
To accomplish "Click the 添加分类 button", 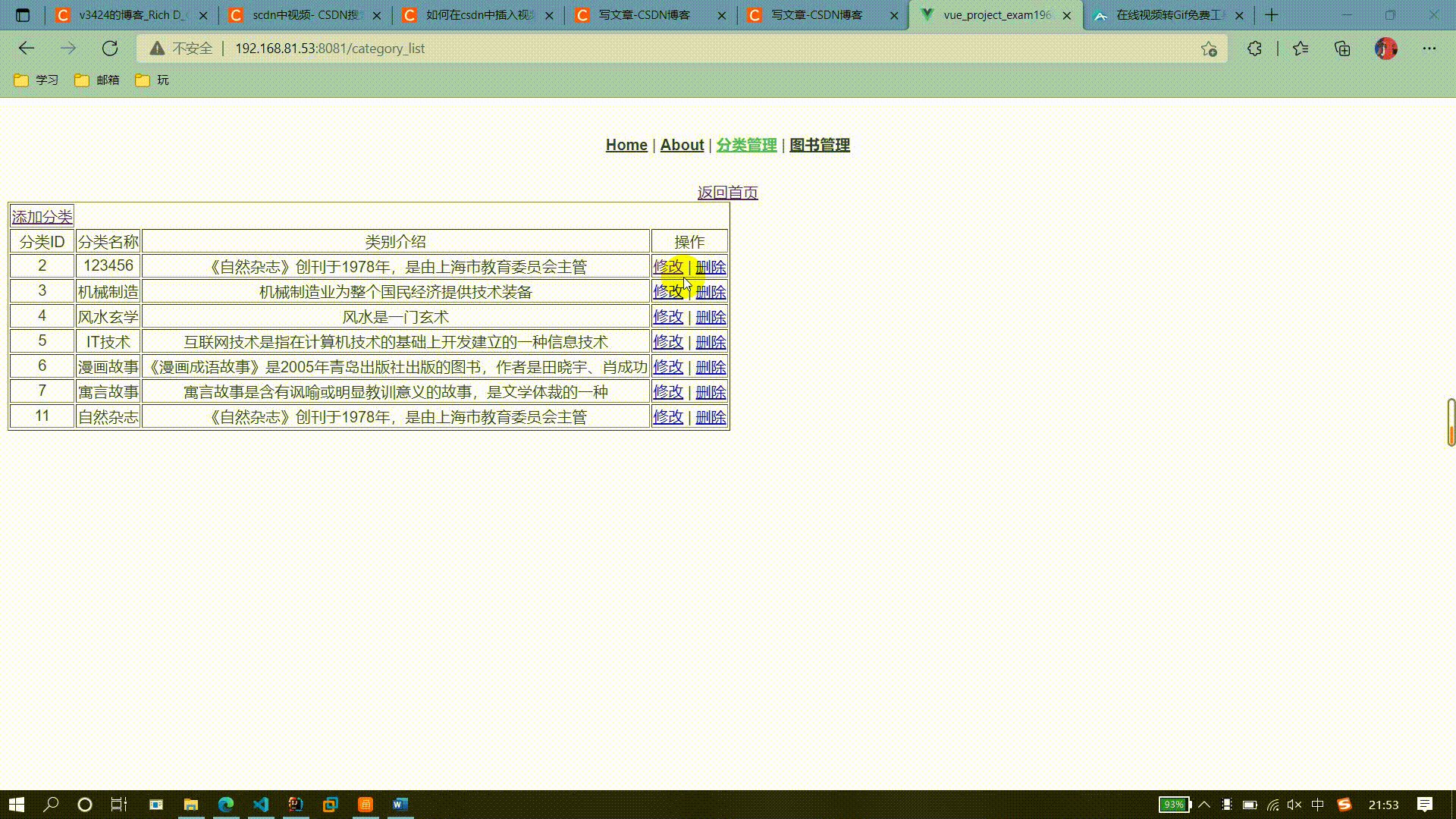I will [x=42, y=216].
